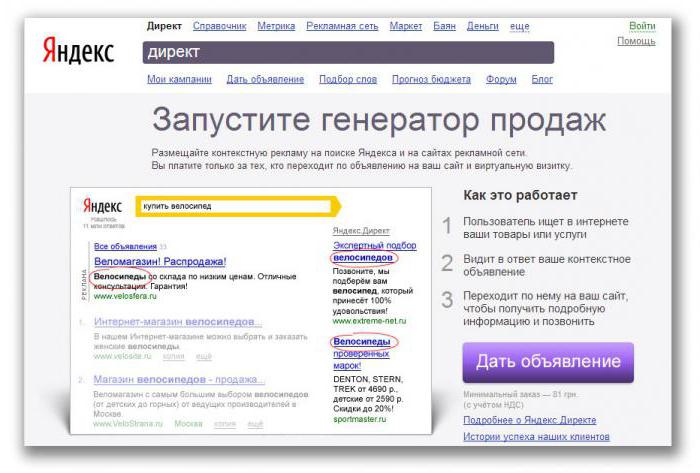Click the Войти login link
700x473 pixels.
(642, 25)
